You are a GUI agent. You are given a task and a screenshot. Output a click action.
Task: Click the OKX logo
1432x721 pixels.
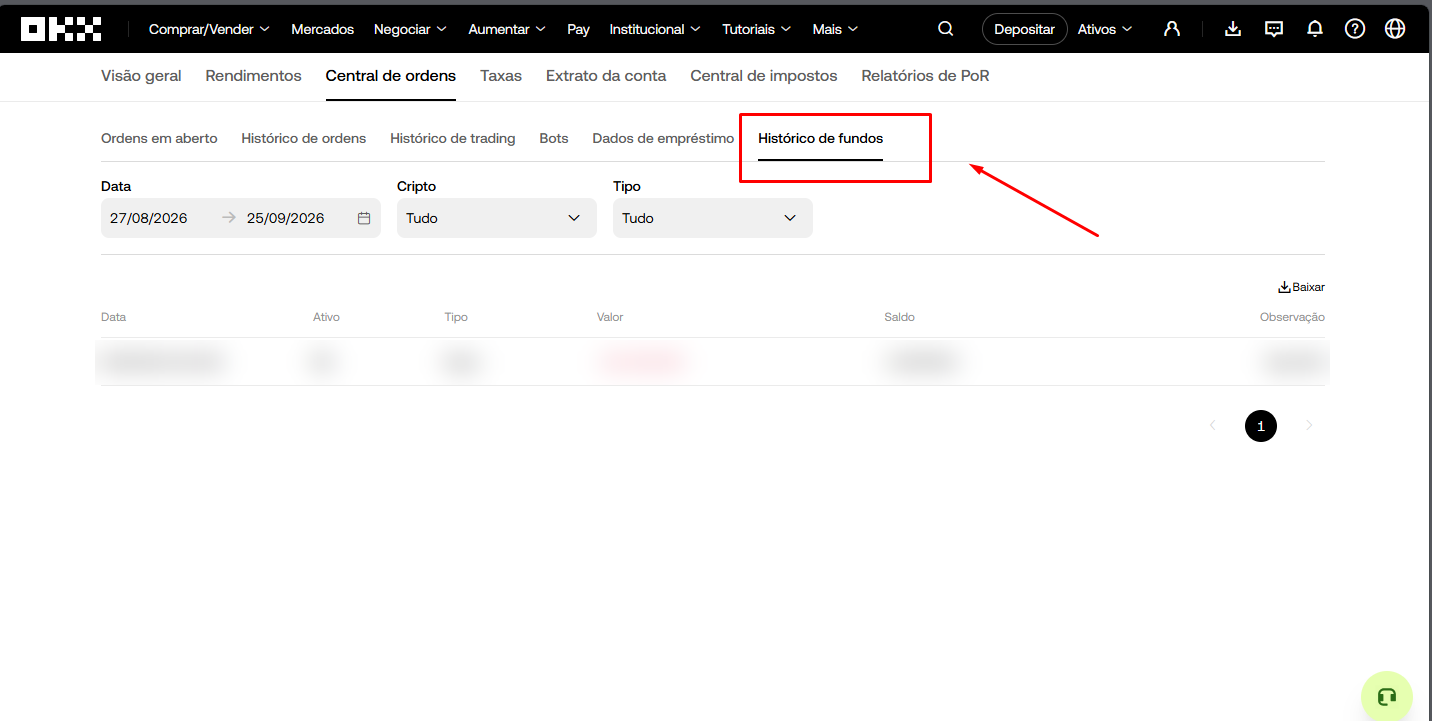(x=61, y=29)
